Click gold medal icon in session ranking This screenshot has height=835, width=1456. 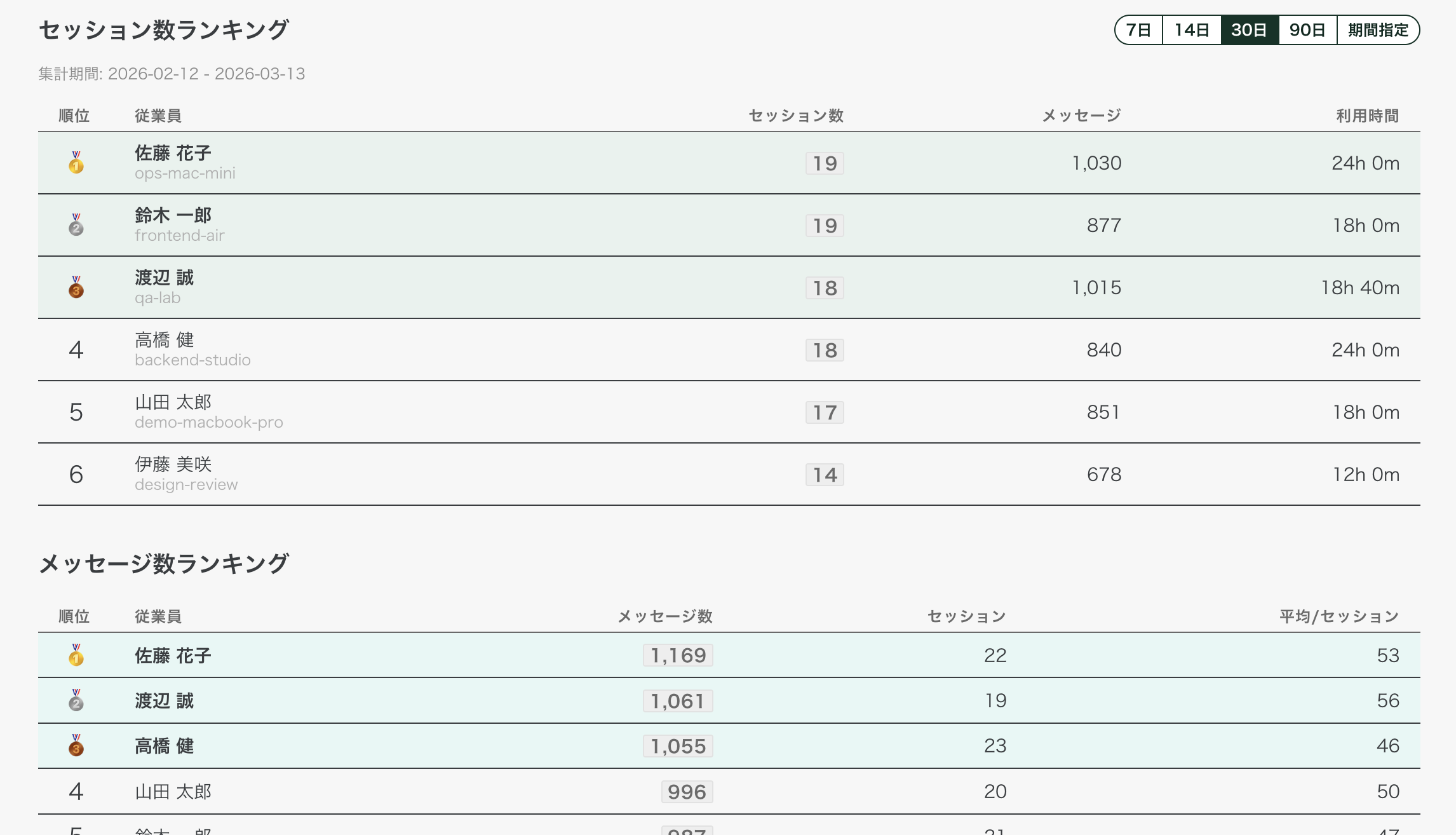pyautogui.click(x=76, y=163)
